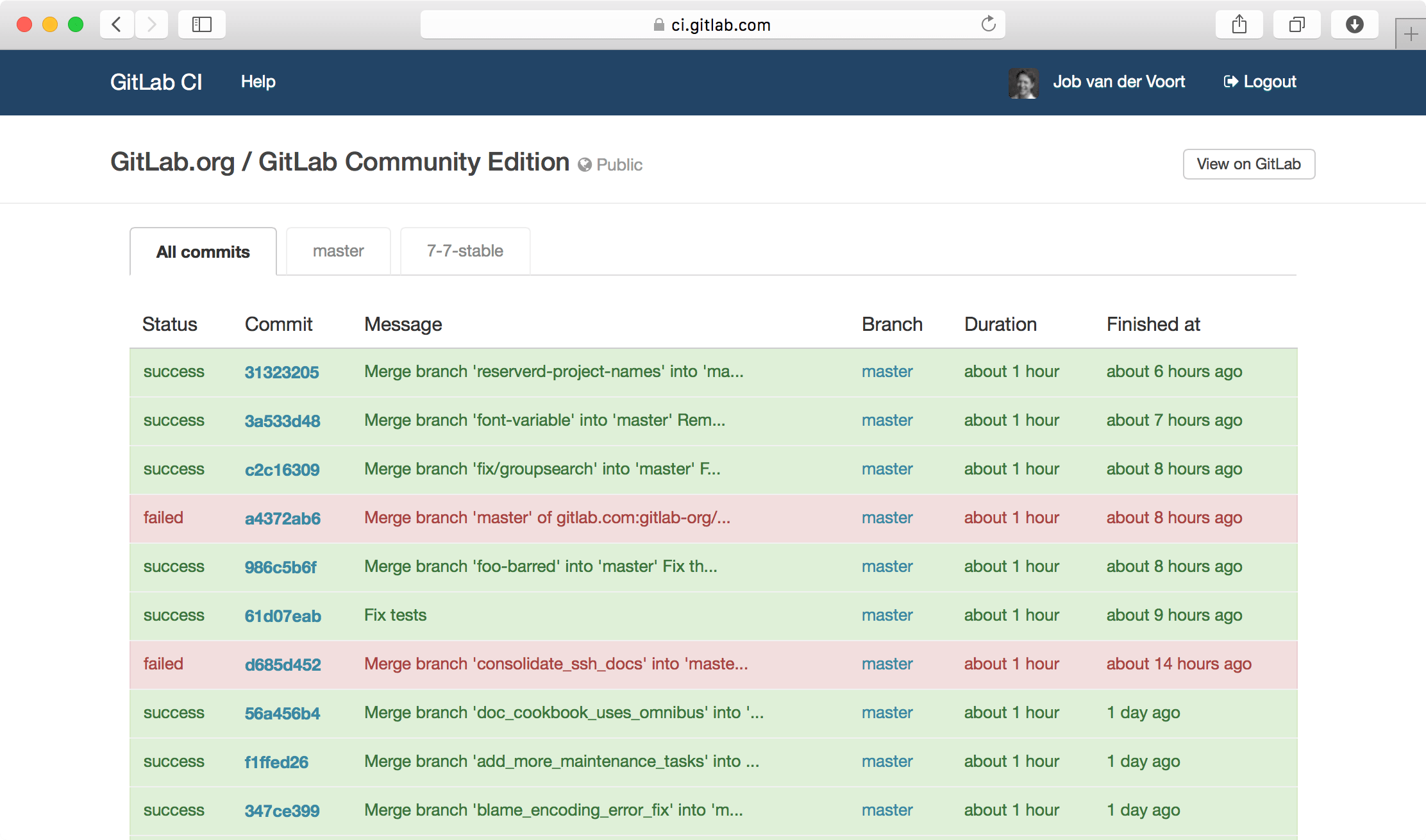This screenshot has height=840, width=1426.
Task: Go forward using Safari's forward arrow
Action: (151, 25)
